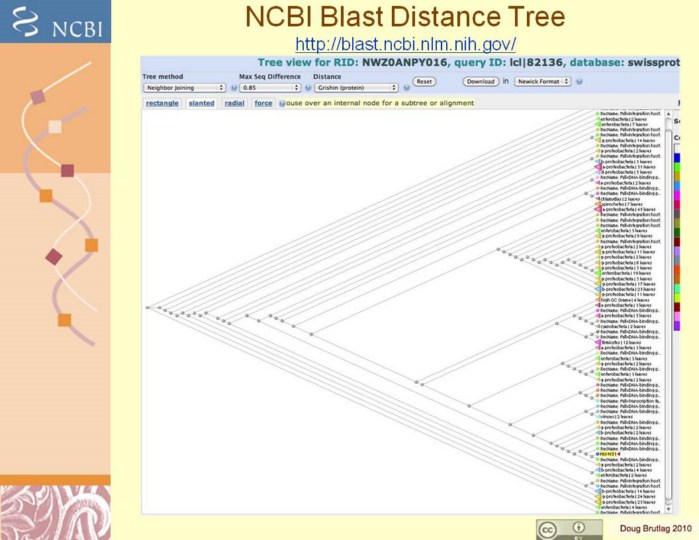Click the tree root node
The width and height of the screenshot is (699, 540).
pyautogui.click(x=147, y=307)
